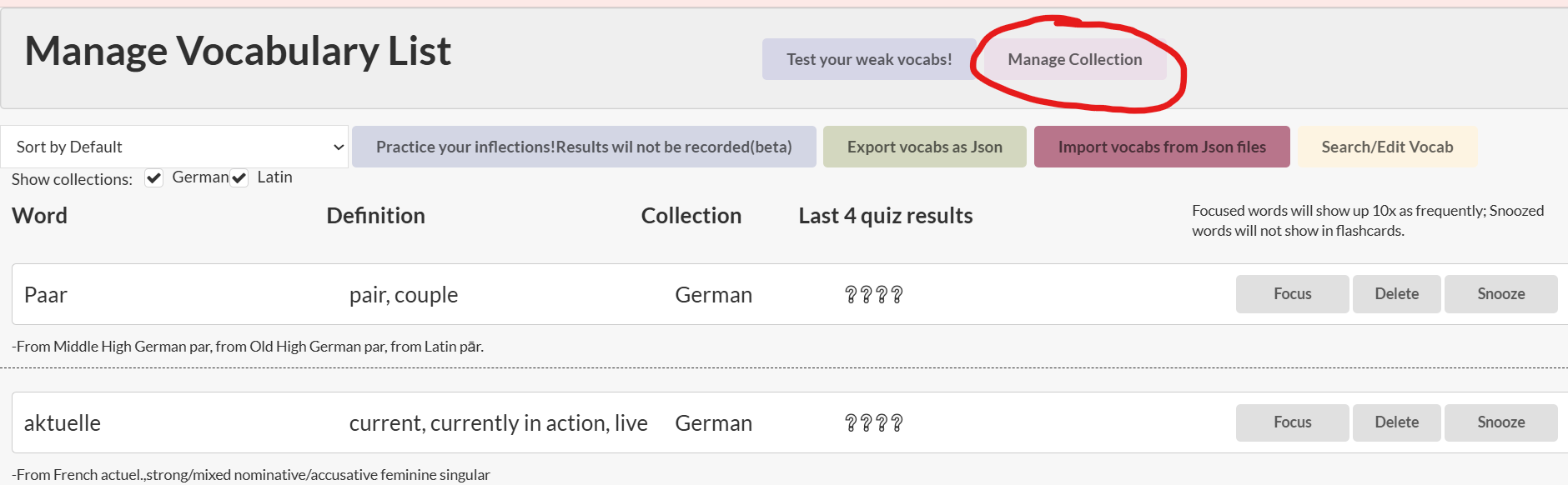Click quiz result marks for Paar
This screenshot has width=1568, height=485.
[x=873, y=294]
